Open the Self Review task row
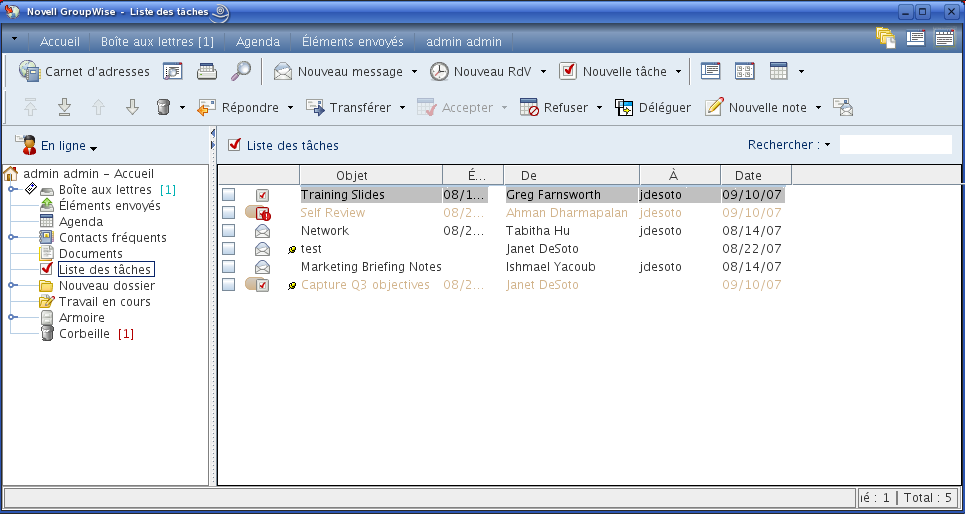 pyautogui.click(x=503, y=213)
